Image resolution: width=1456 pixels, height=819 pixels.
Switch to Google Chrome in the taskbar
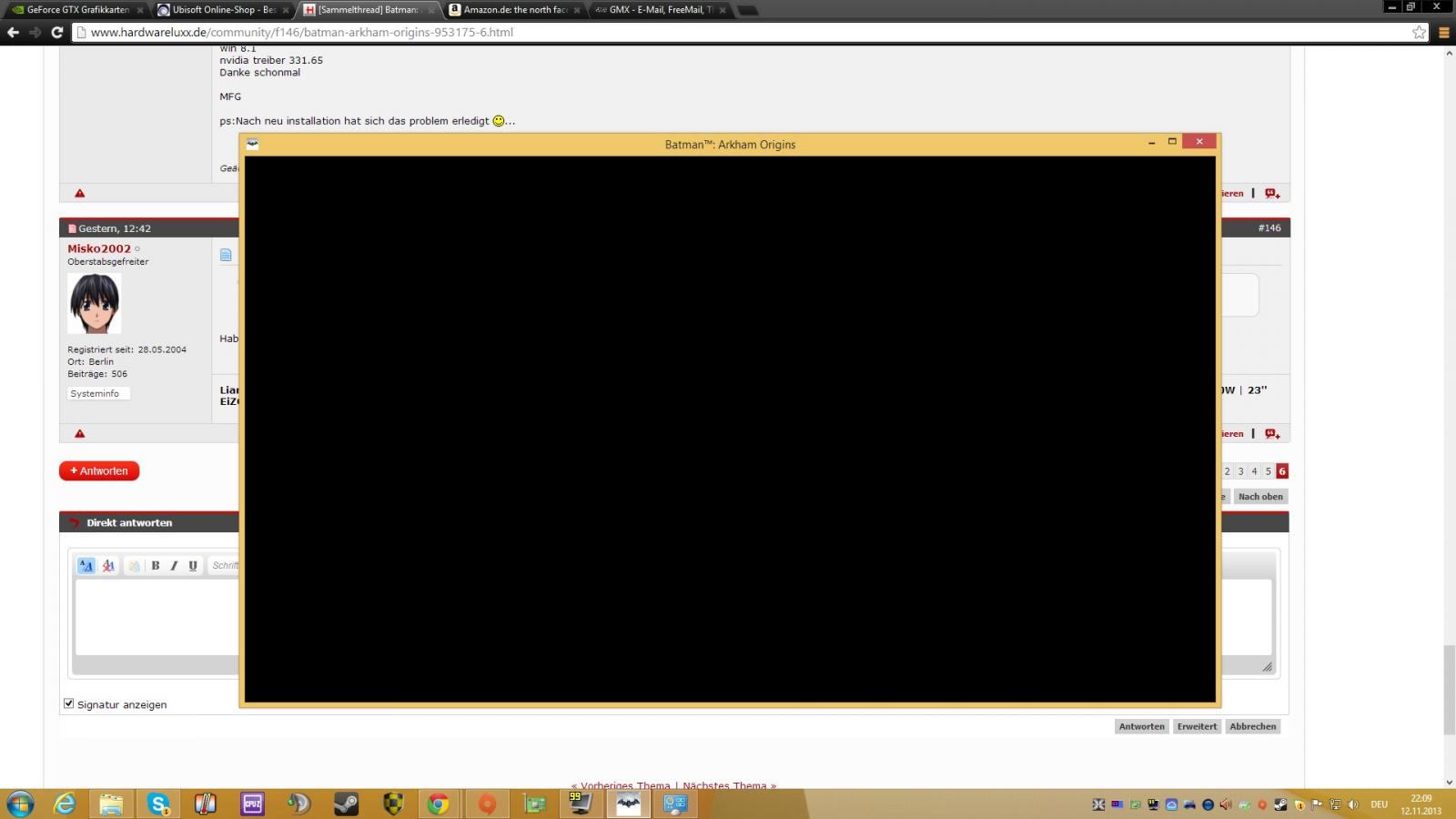point(439,804)
